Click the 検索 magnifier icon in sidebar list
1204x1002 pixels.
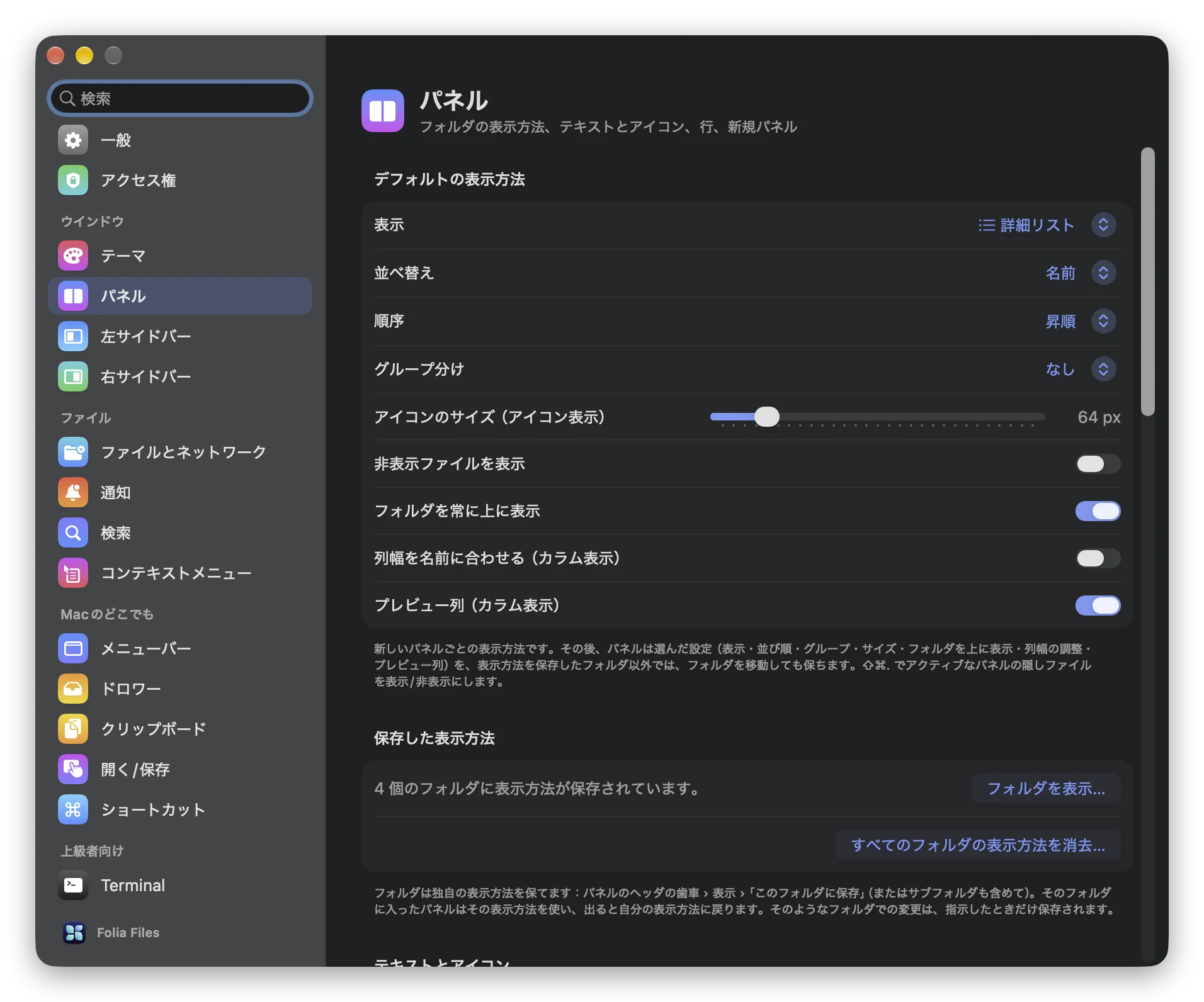pyautogui.click(x=73, y=532)
